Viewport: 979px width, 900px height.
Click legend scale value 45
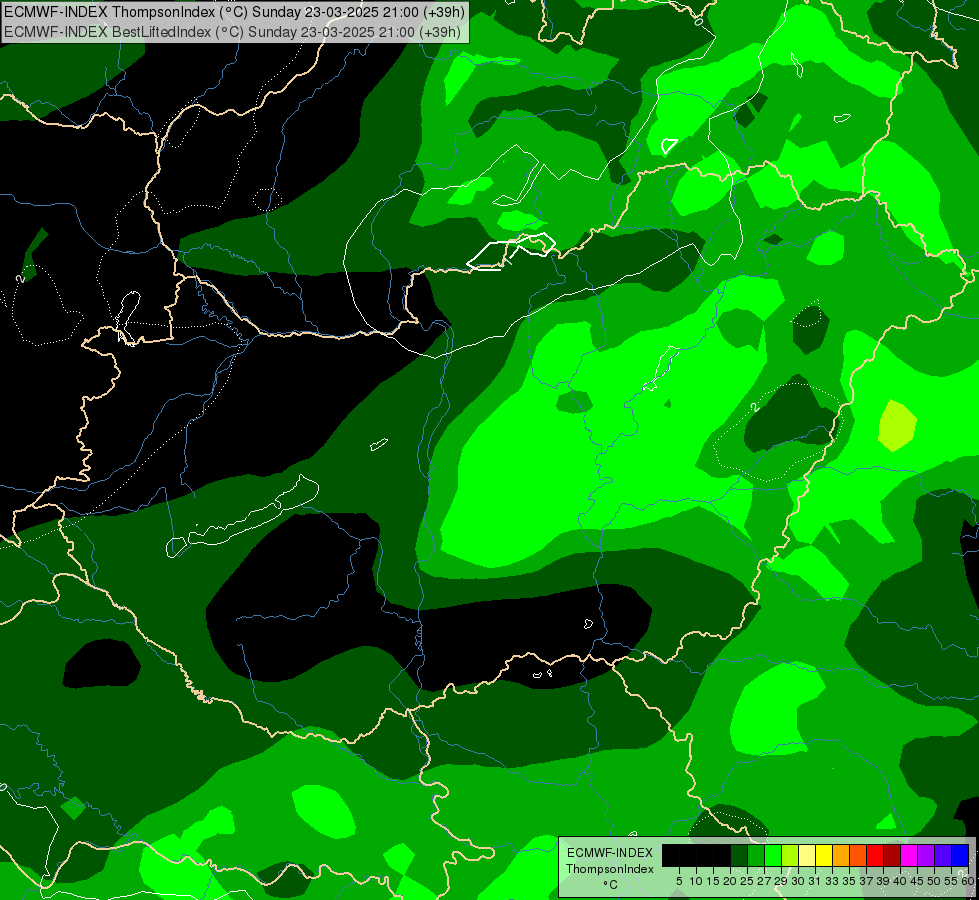tap(917, 881)
